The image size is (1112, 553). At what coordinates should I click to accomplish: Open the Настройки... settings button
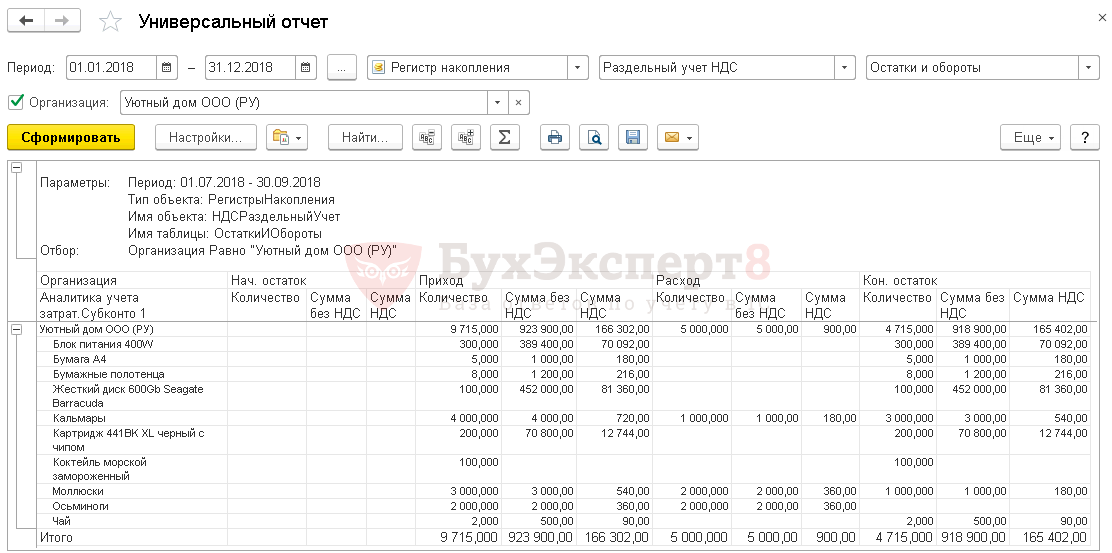pyautogui.click(x=205, y=138)
